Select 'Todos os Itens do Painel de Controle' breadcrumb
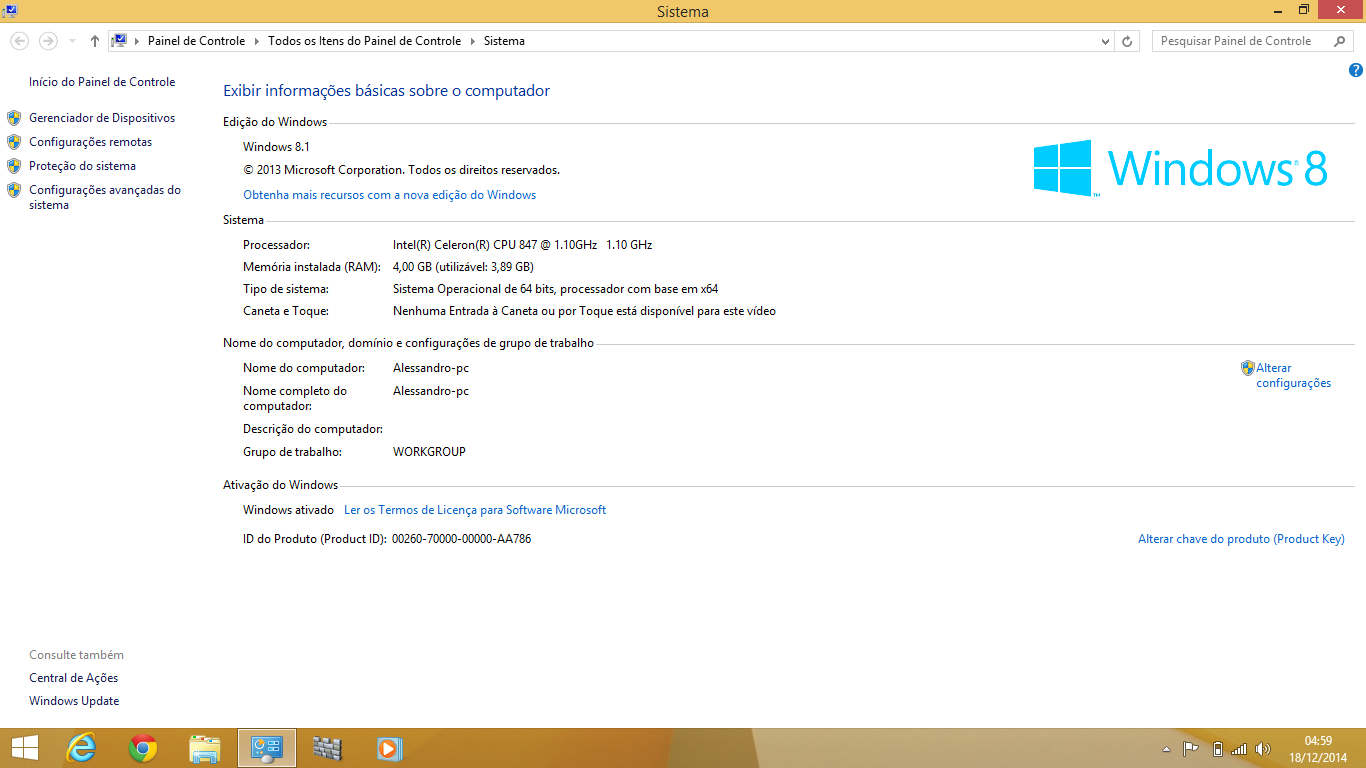The width and height of the screenshot is (1366, 768). point(364,41)
